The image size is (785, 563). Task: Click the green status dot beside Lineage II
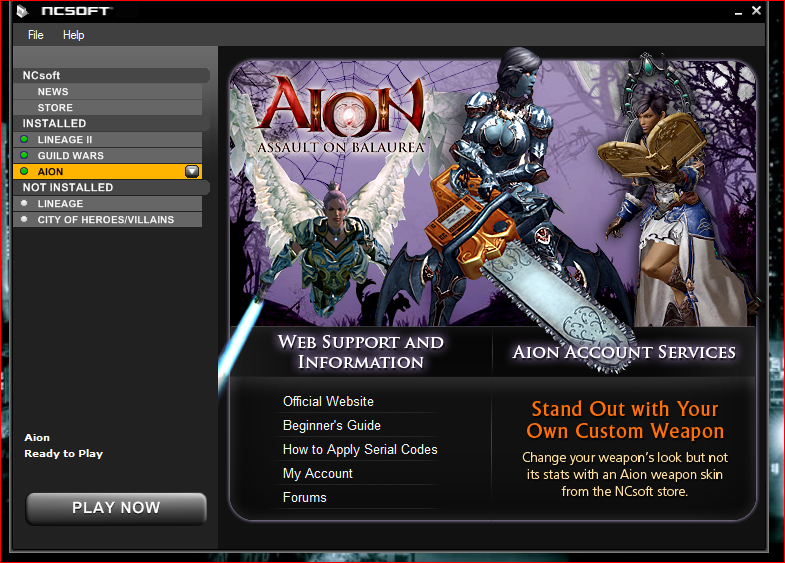click(x=24, y=140)
